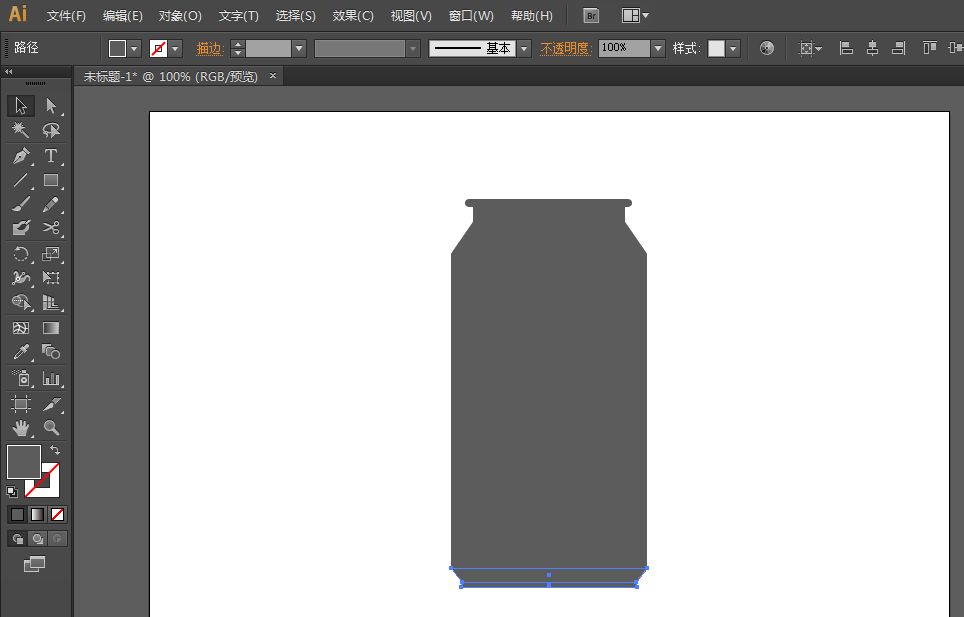Swap fill and stroke colors
Image resolution: width=964 pixels, height=617 pixels.
[55, 450]
